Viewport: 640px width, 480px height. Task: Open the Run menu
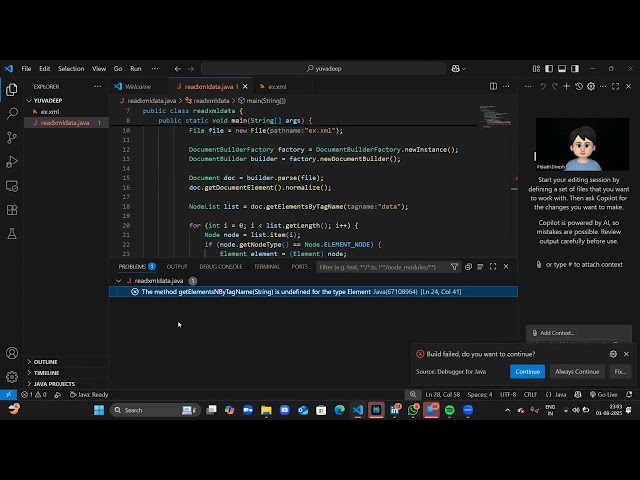click(x=136, y=69)
